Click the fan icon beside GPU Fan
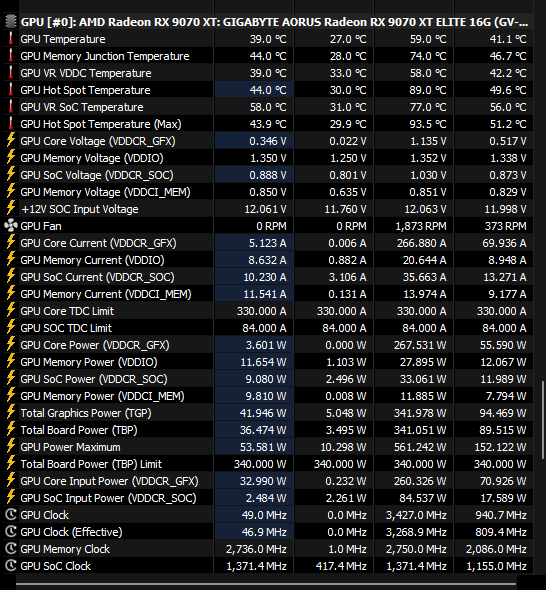This screenshot has width=546, height=590. coord(11,226)
